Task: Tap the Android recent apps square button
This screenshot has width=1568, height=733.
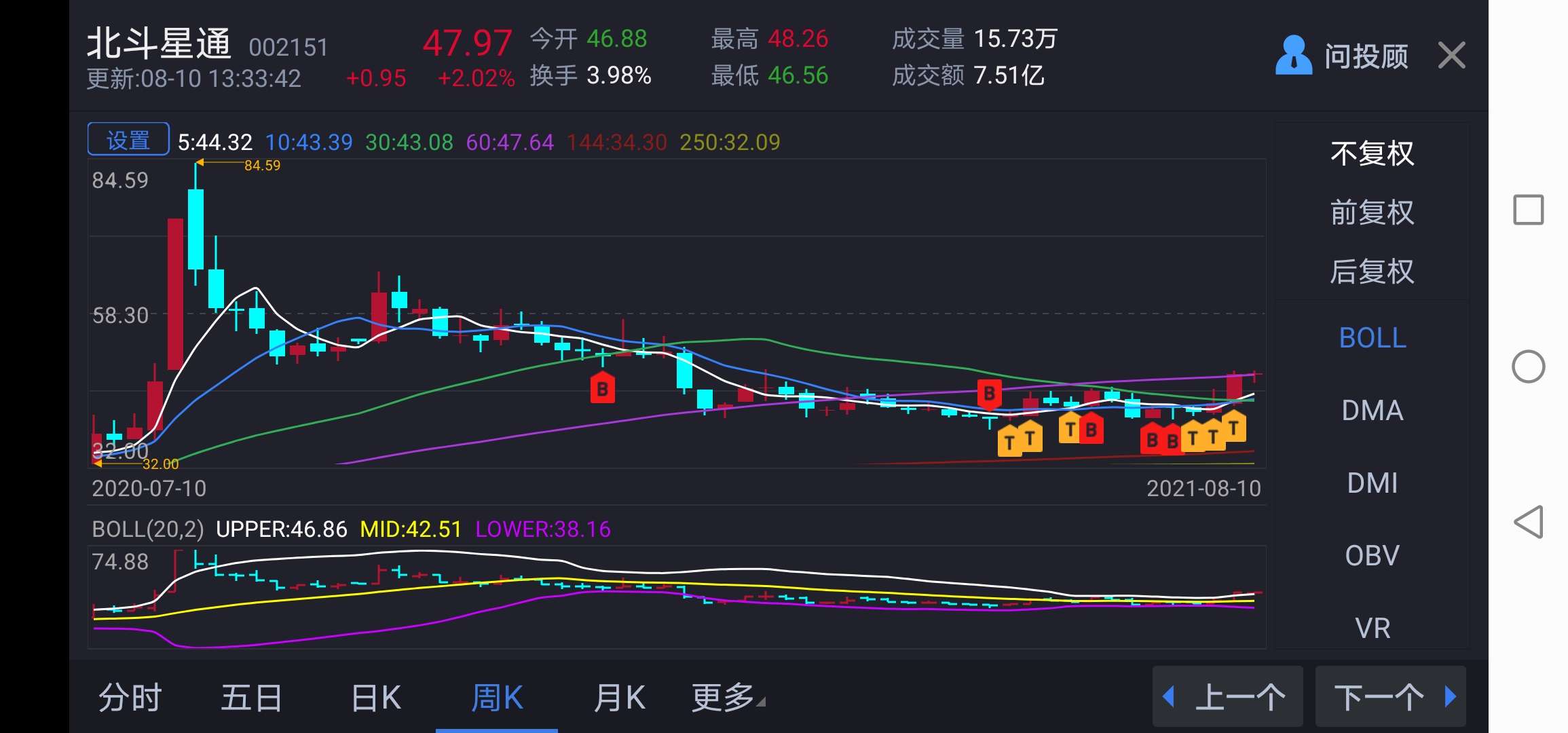Action: [1529, 210]
